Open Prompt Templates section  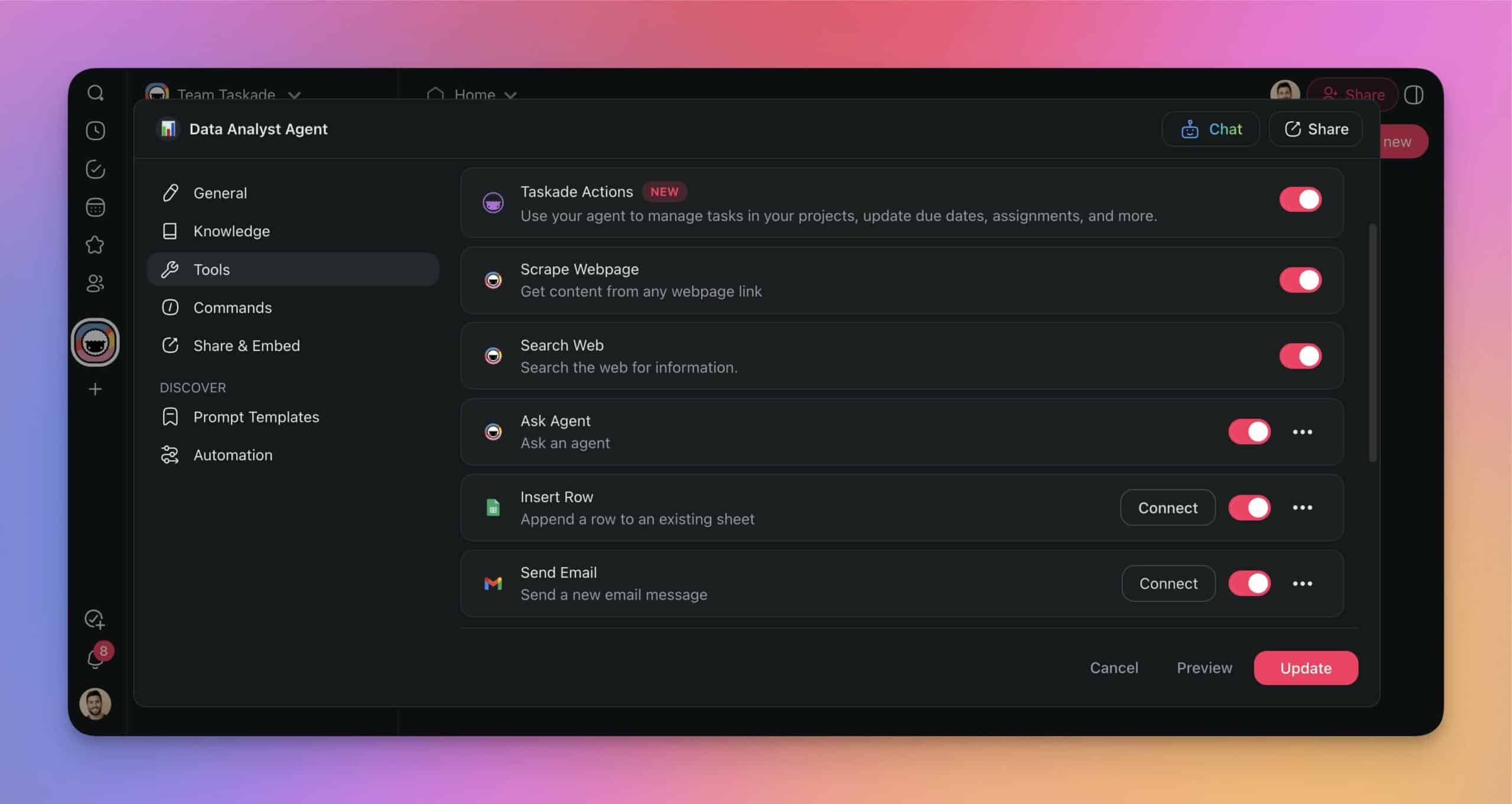point(256,416)
